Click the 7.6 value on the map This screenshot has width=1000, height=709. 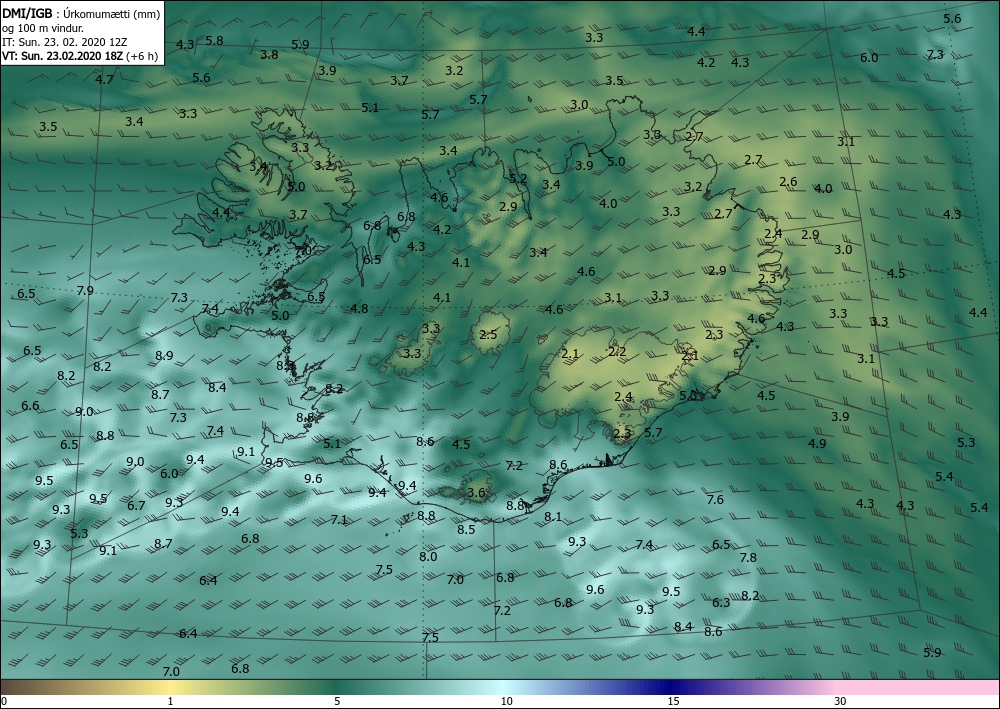pyautogui.click(x=715, y=500)
